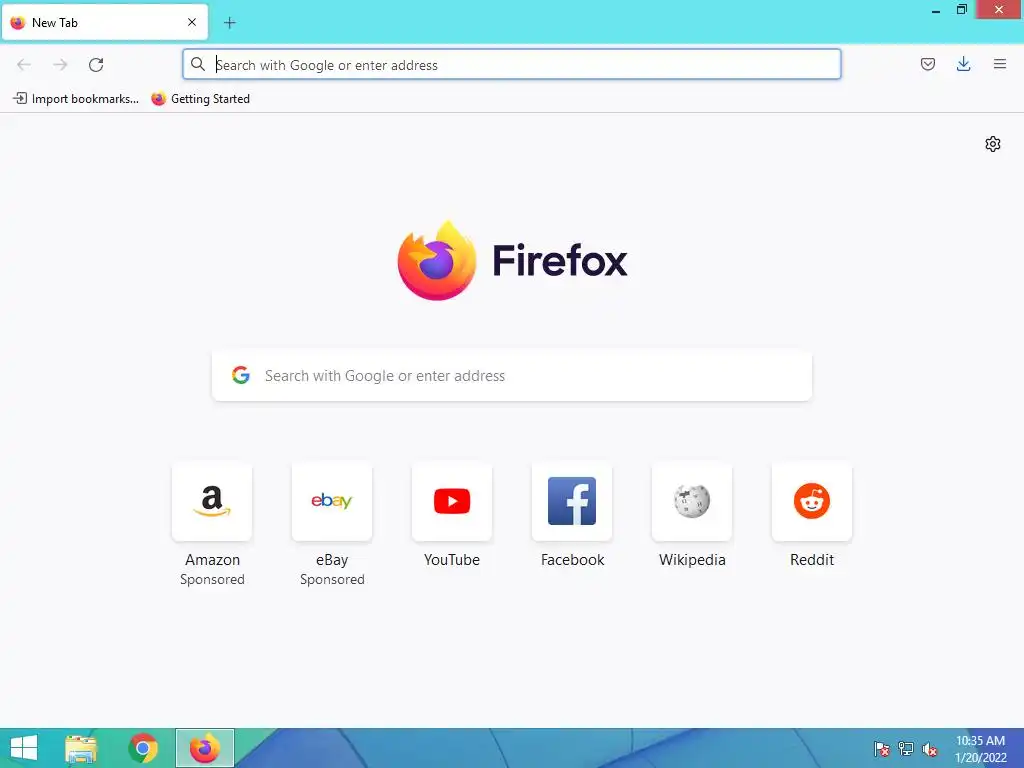Viewport: 1024px width, 768px height.
Task: Open File Explorer from taskbar
Action: point(81,748)
